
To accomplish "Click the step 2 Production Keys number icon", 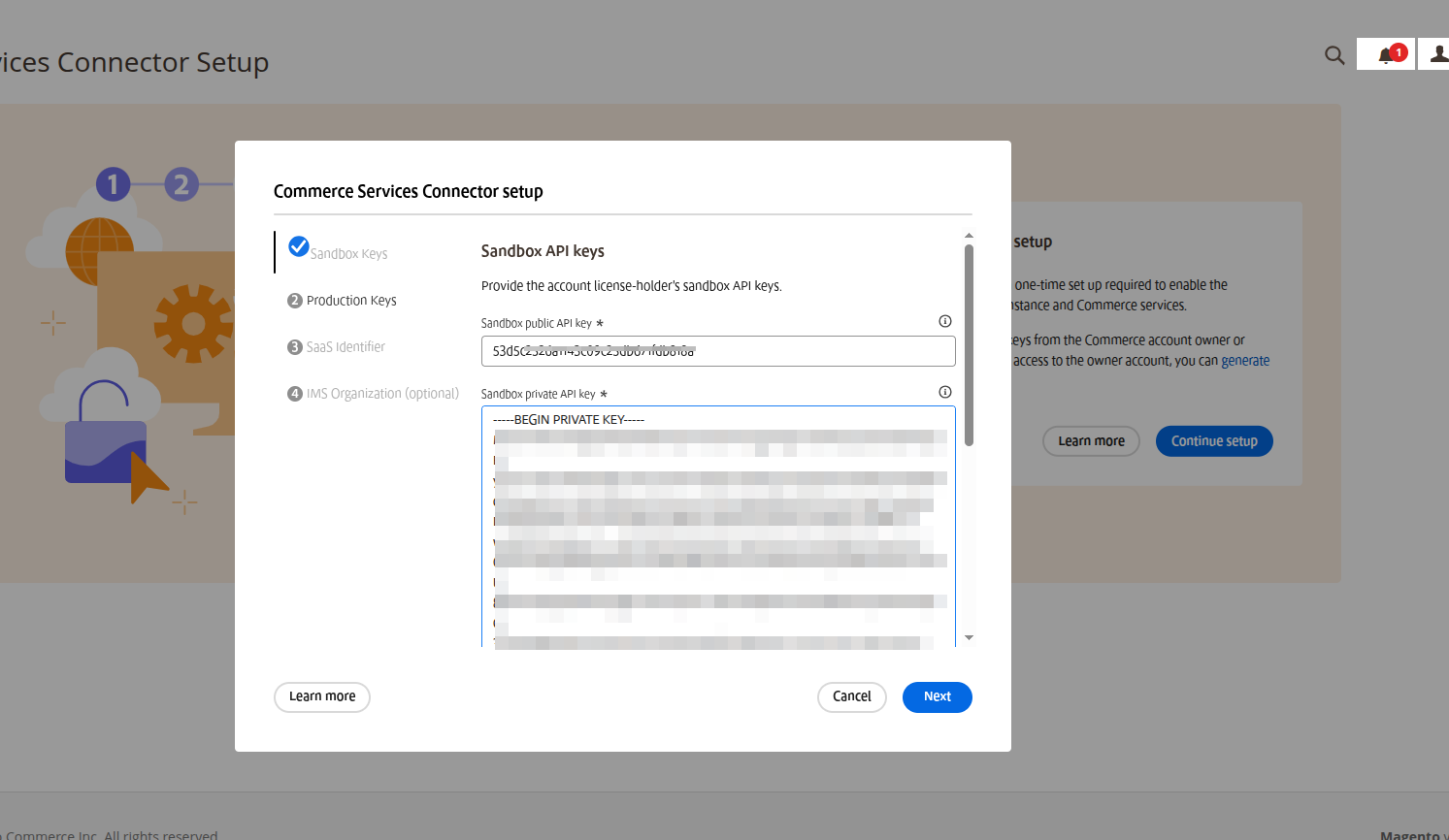I will click(295, 301).
